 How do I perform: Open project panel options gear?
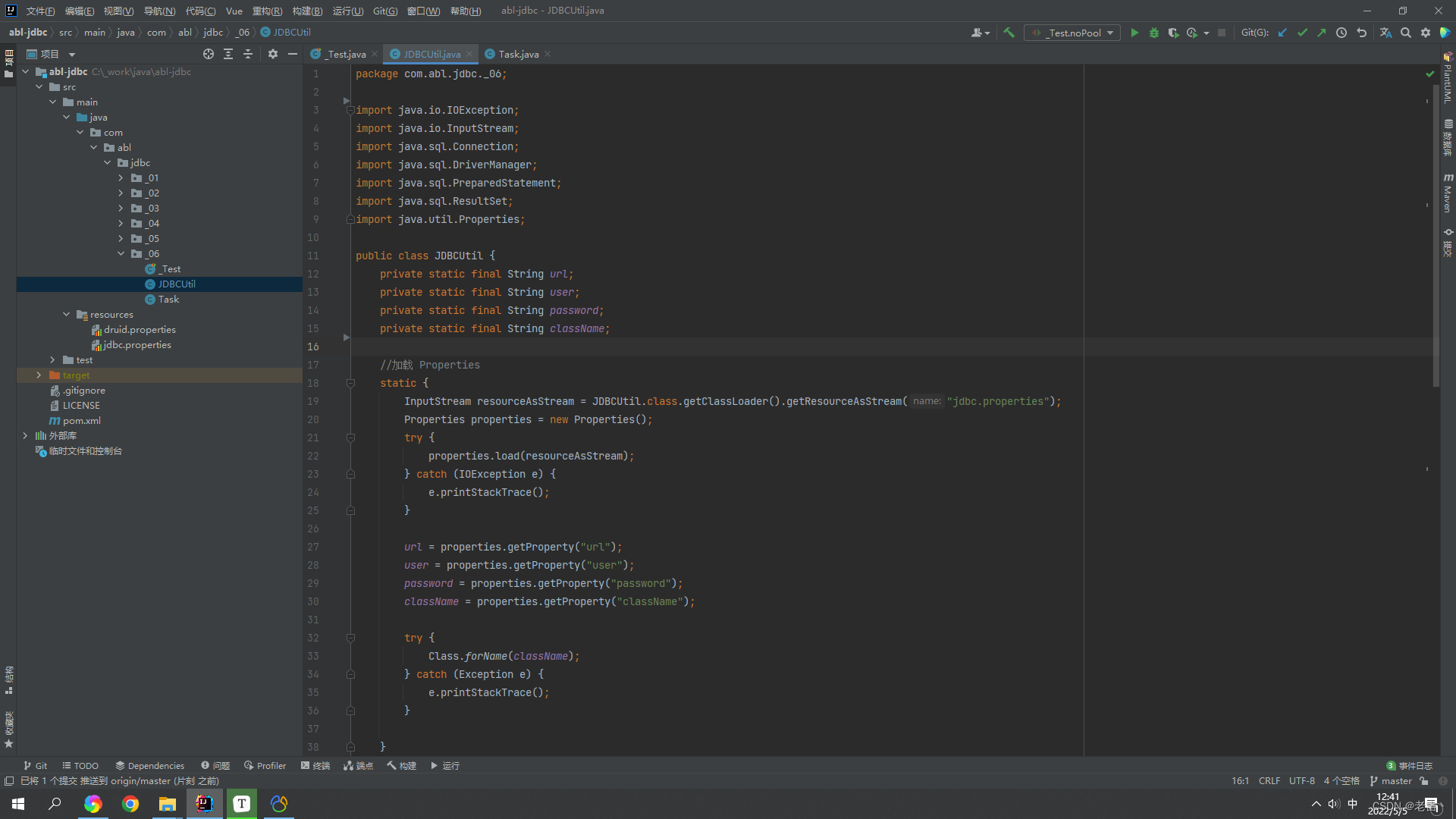(273, 54)
